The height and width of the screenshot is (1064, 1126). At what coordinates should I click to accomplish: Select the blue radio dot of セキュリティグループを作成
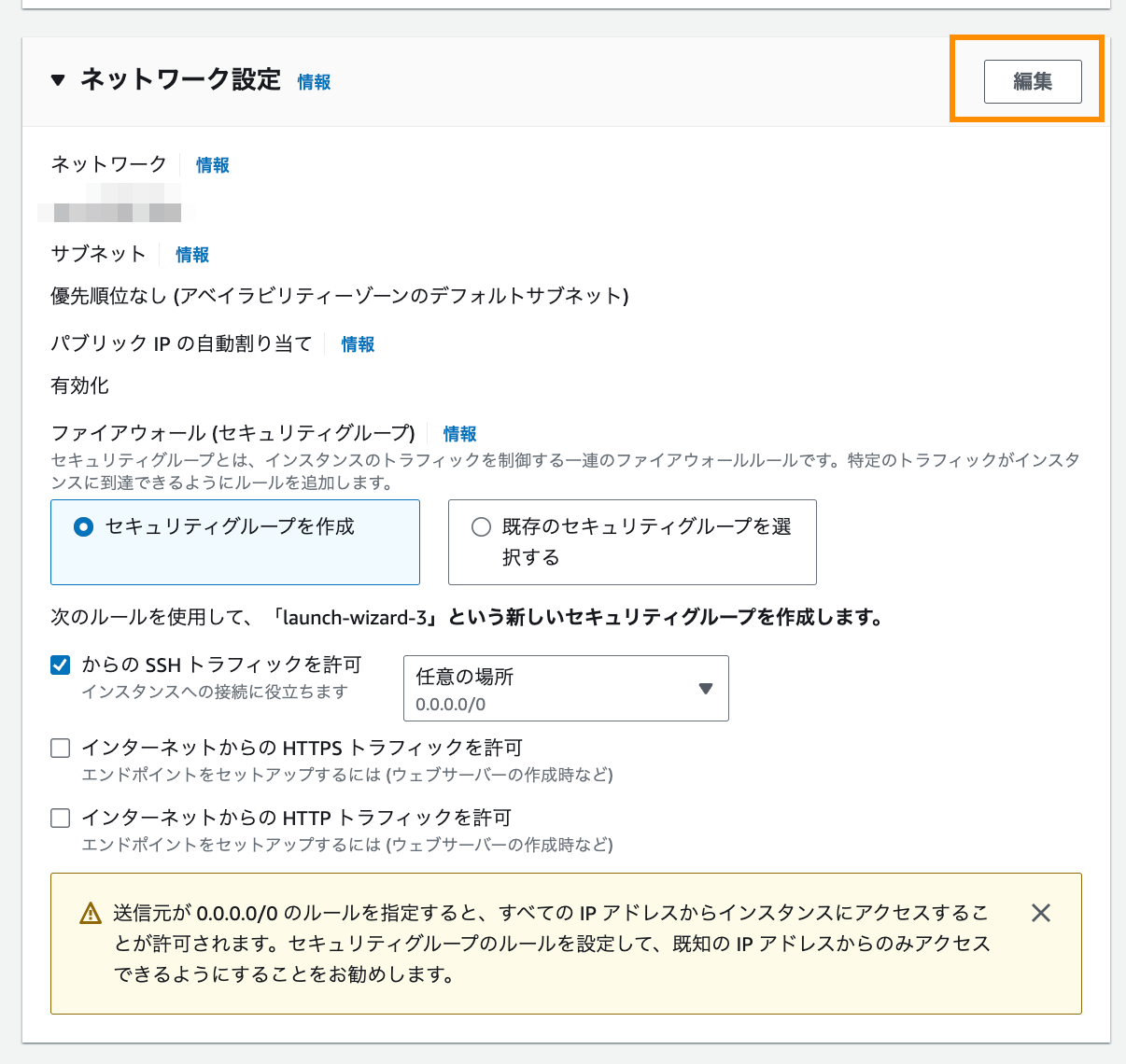click(84, 526)
